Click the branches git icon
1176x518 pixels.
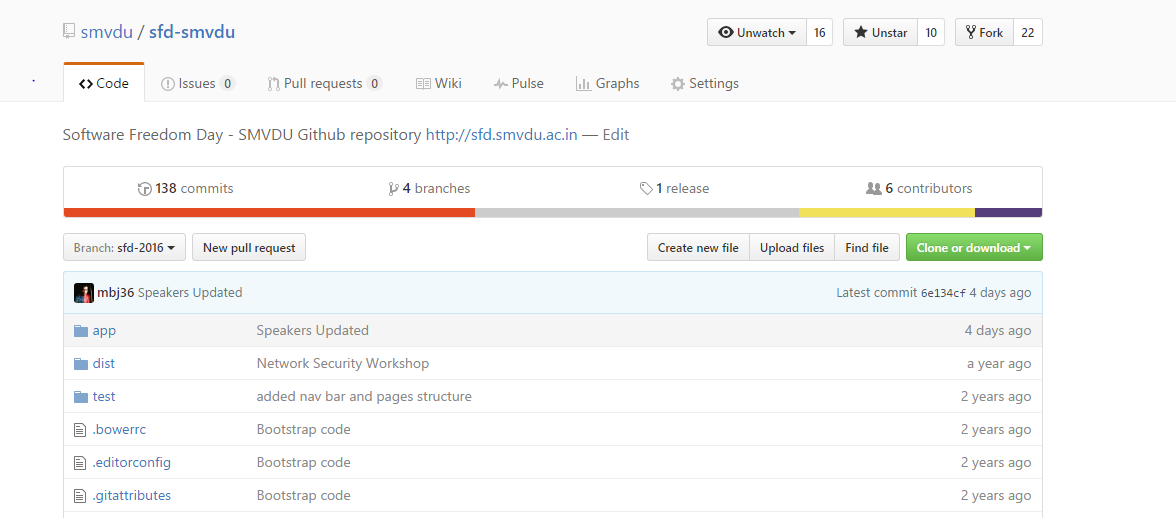[x=393, y=189]
